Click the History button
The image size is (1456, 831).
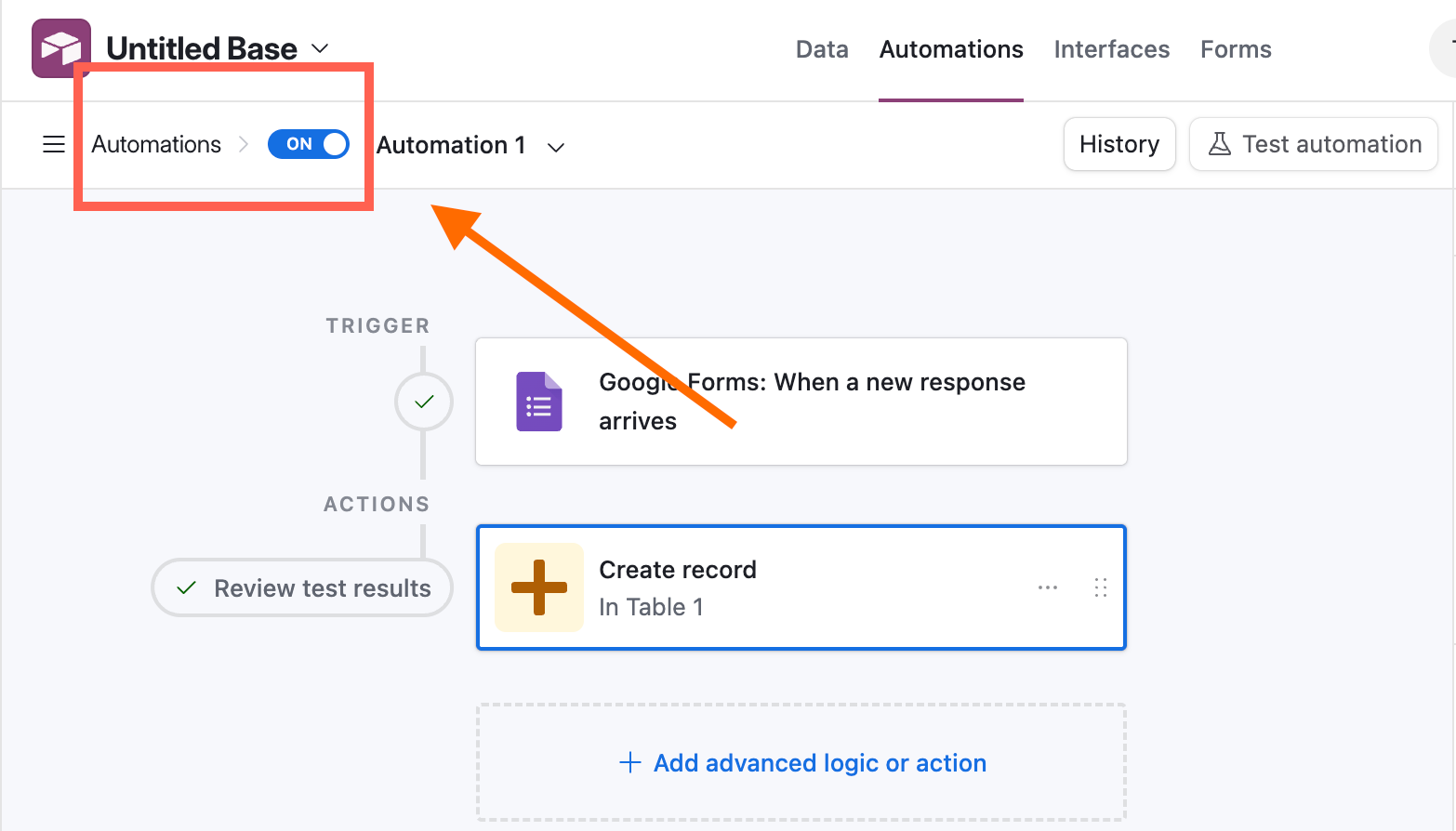pyautogui.click(x=1119, y=144)
